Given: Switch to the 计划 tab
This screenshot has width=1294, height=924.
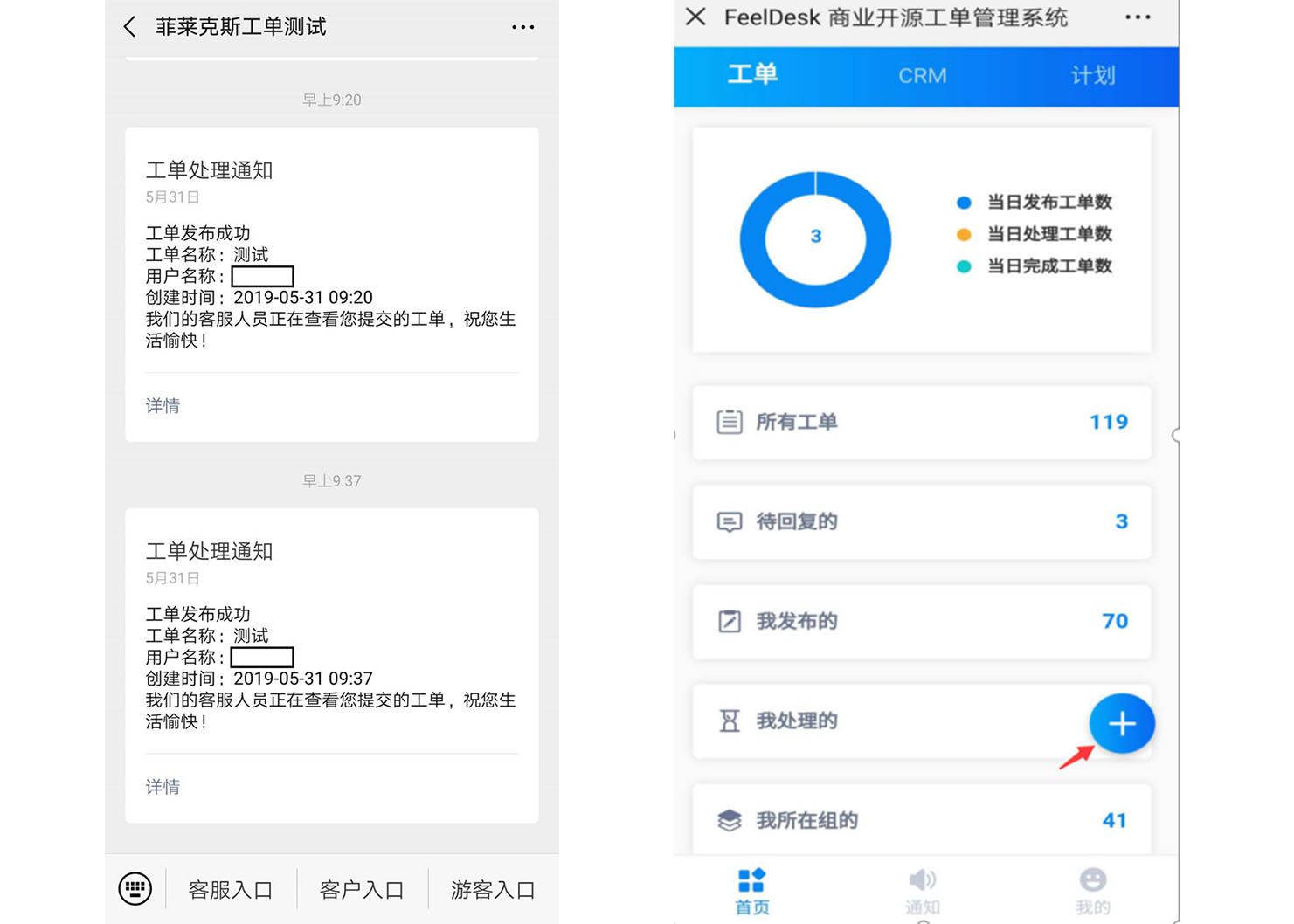Looking at the screenshot, I should 1093,76.
